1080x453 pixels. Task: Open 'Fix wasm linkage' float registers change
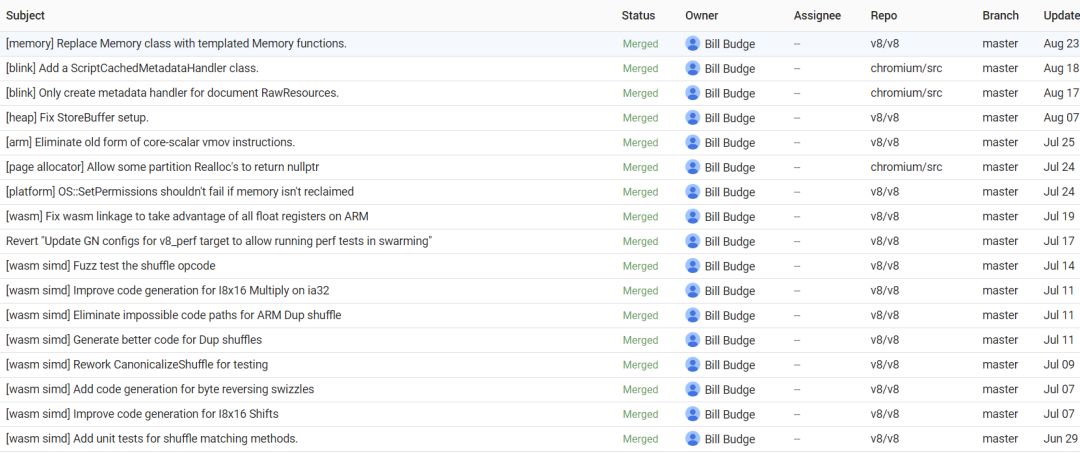(187, 217)
